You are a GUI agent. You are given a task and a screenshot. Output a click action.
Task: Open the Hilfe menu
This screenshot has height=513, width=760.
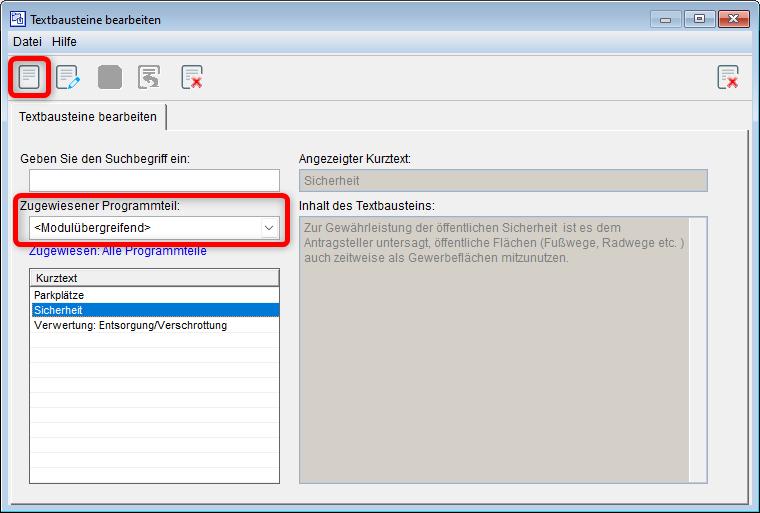[64, 42]
